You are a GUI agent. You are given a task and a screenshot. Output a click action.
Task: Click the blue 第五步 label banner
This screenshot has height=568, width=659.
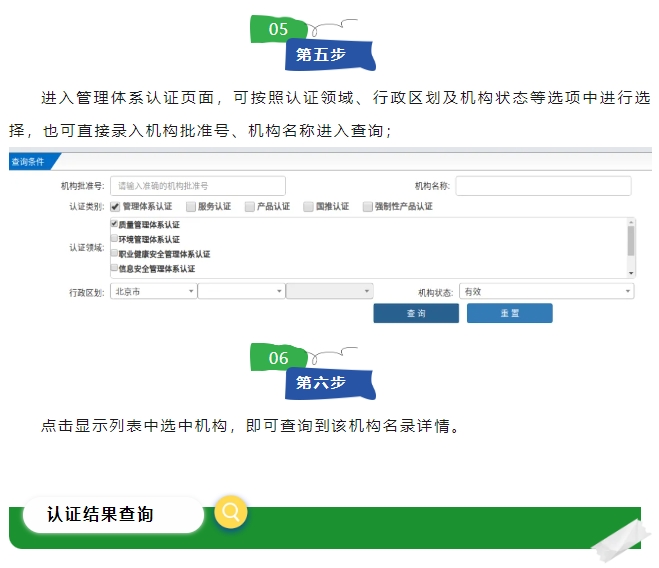click(322, 55)
